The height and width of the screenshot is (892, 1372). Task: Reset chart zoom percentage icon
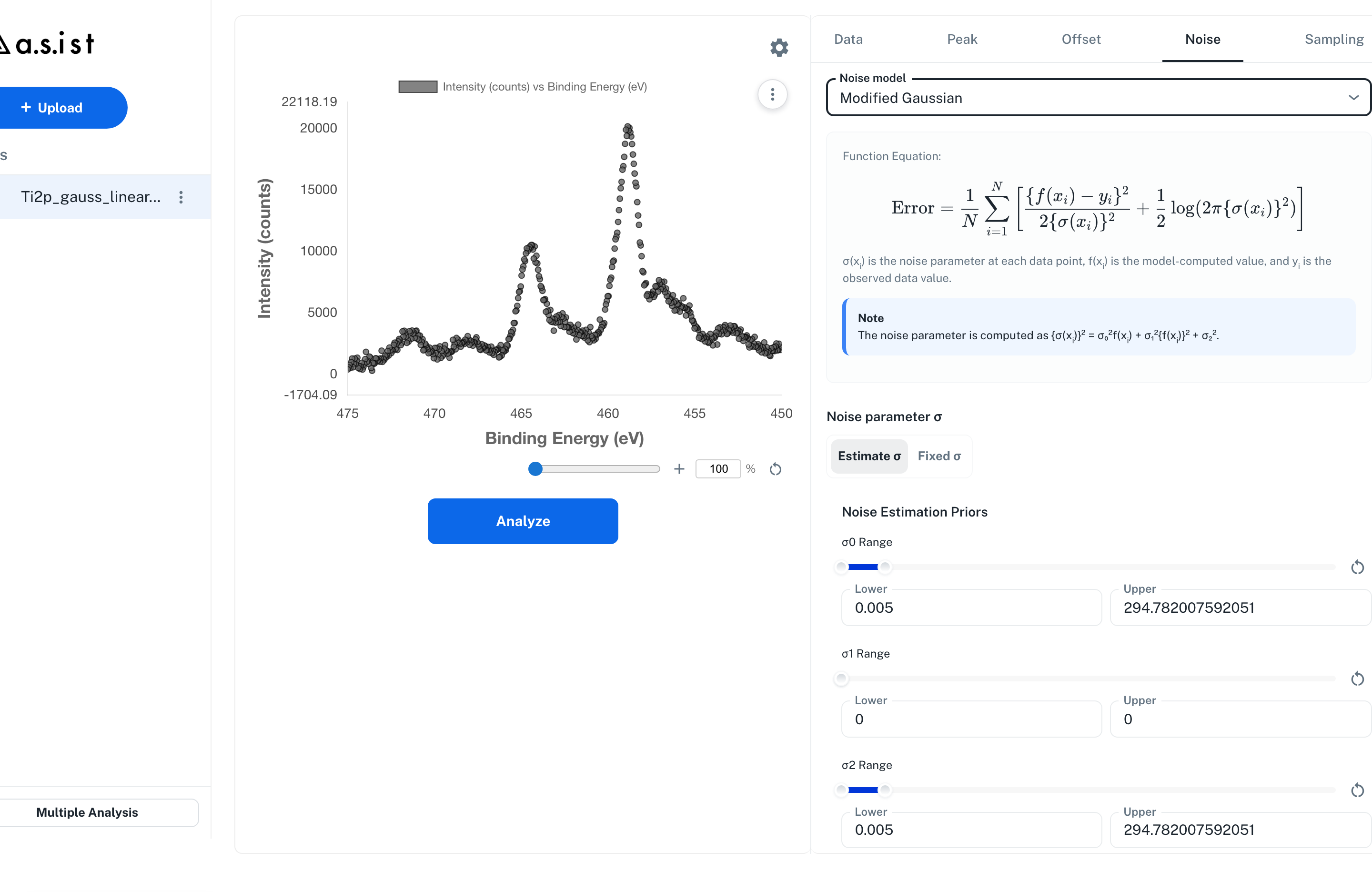coord(776,469)
